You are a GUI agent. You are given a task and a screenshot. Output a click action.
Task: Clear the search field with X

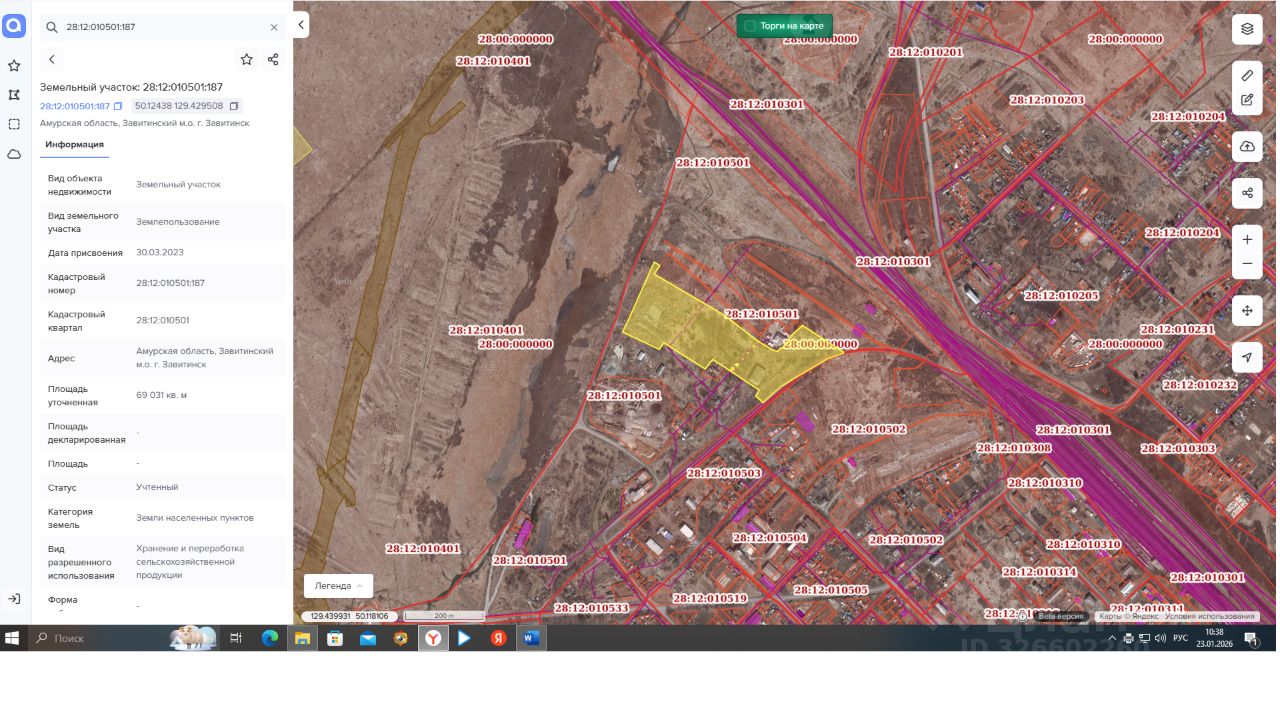pyautogui.click(x=274, y=28)
